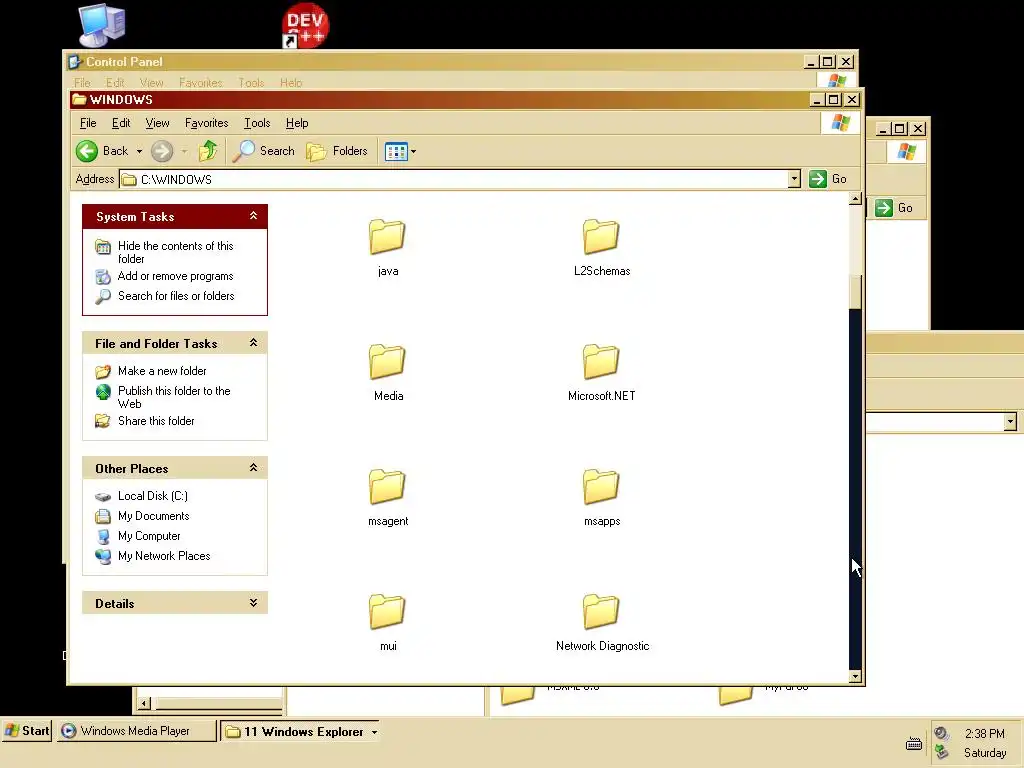Click the Views grid icon
The image size is (1024, 768).
coord(396,152)
